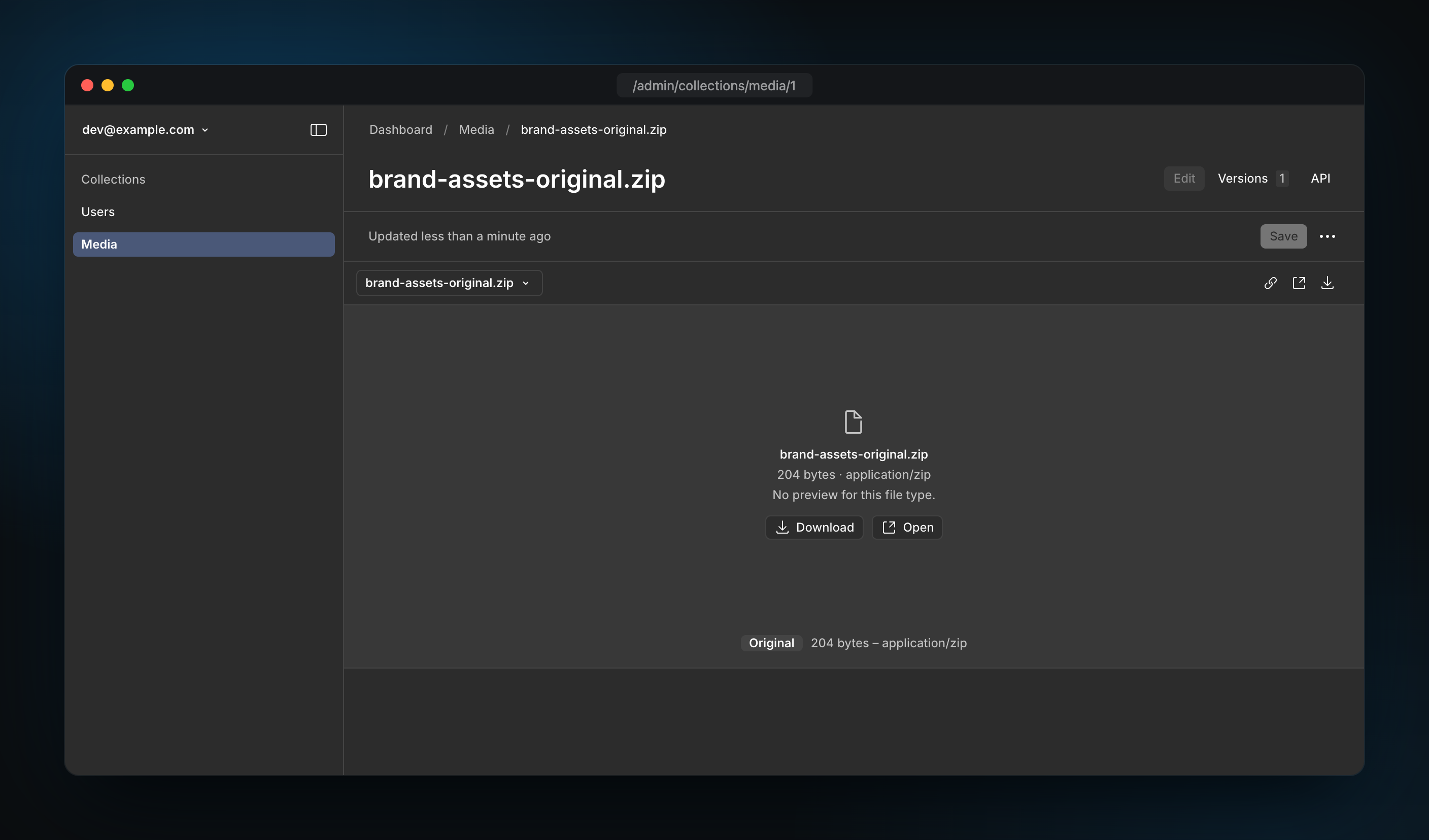Select Media in the sidebar
Image resolution: width=1429 pixels, height=840 pixels.
[203, 244]
